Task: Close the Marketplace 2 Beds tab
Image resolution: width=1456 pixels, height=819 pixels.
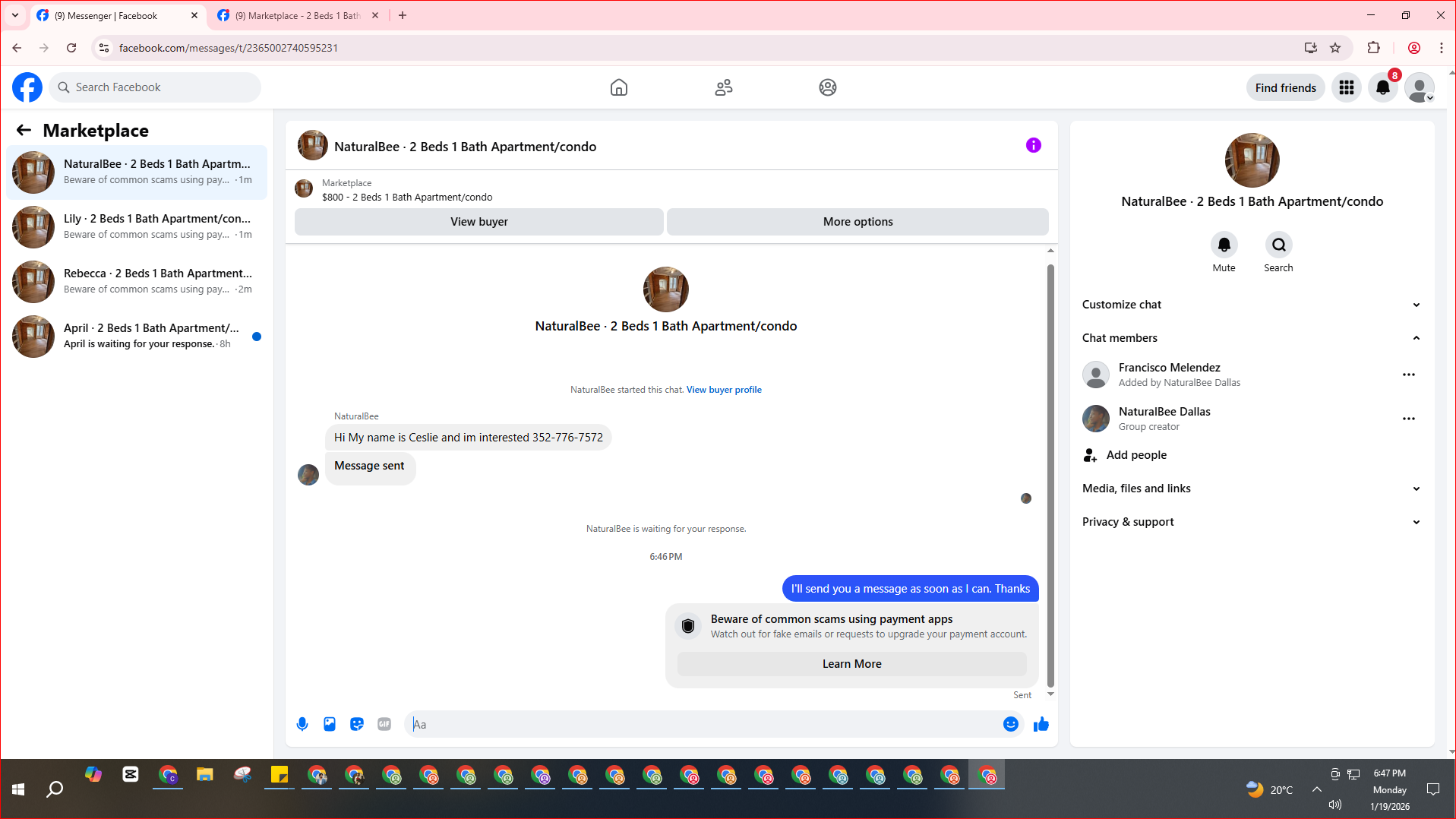Action: [375, 15]
